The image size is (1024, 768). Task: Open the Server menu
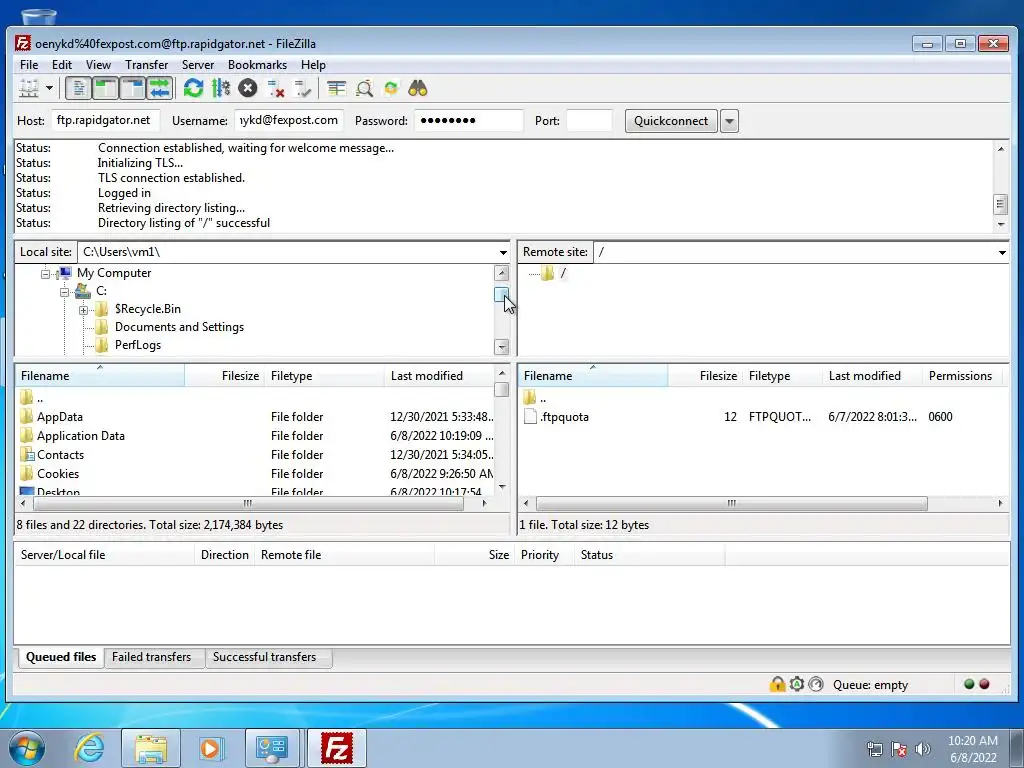198,65
